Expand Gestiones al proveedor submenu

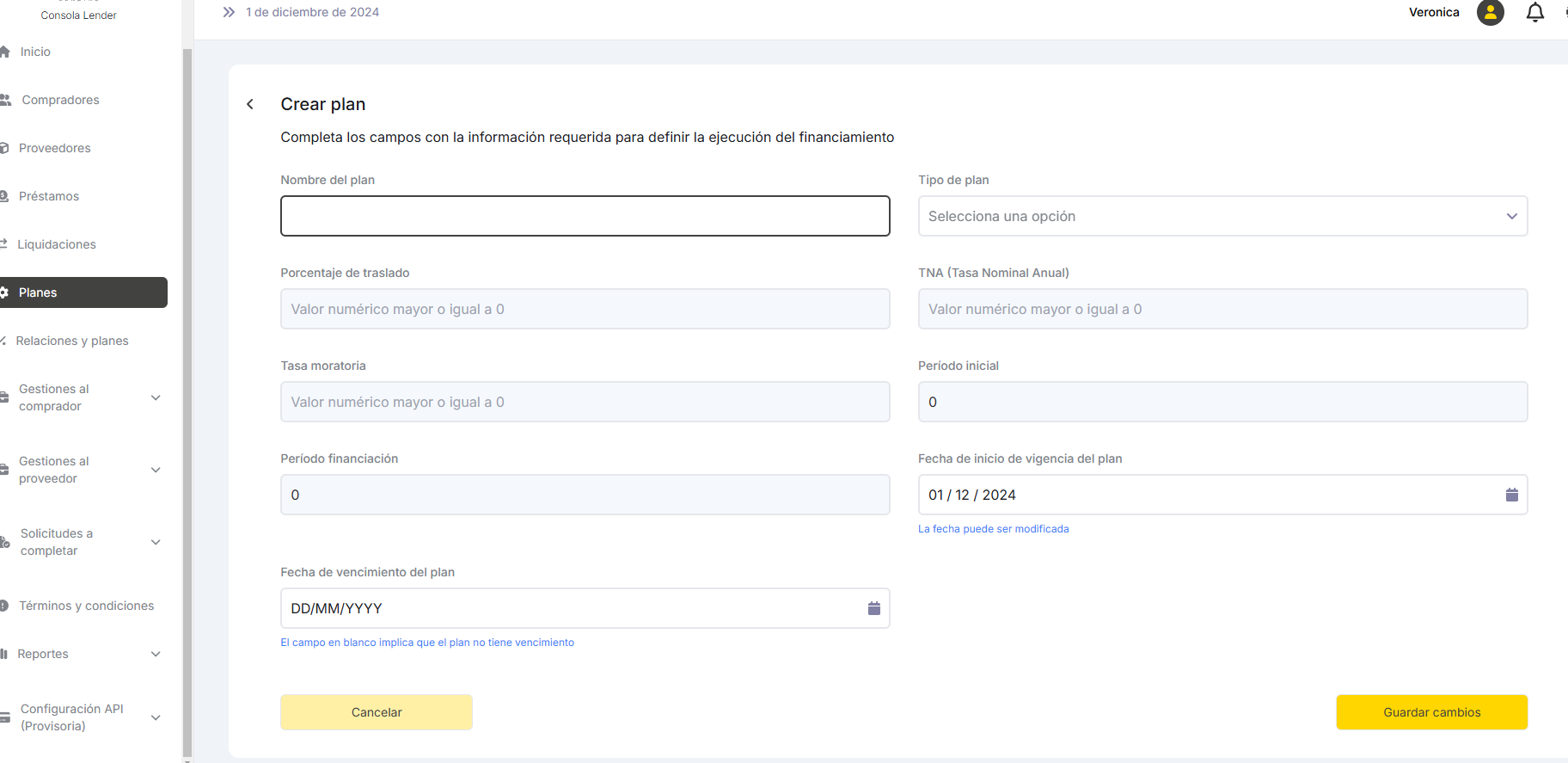click(x=156, y=470)
